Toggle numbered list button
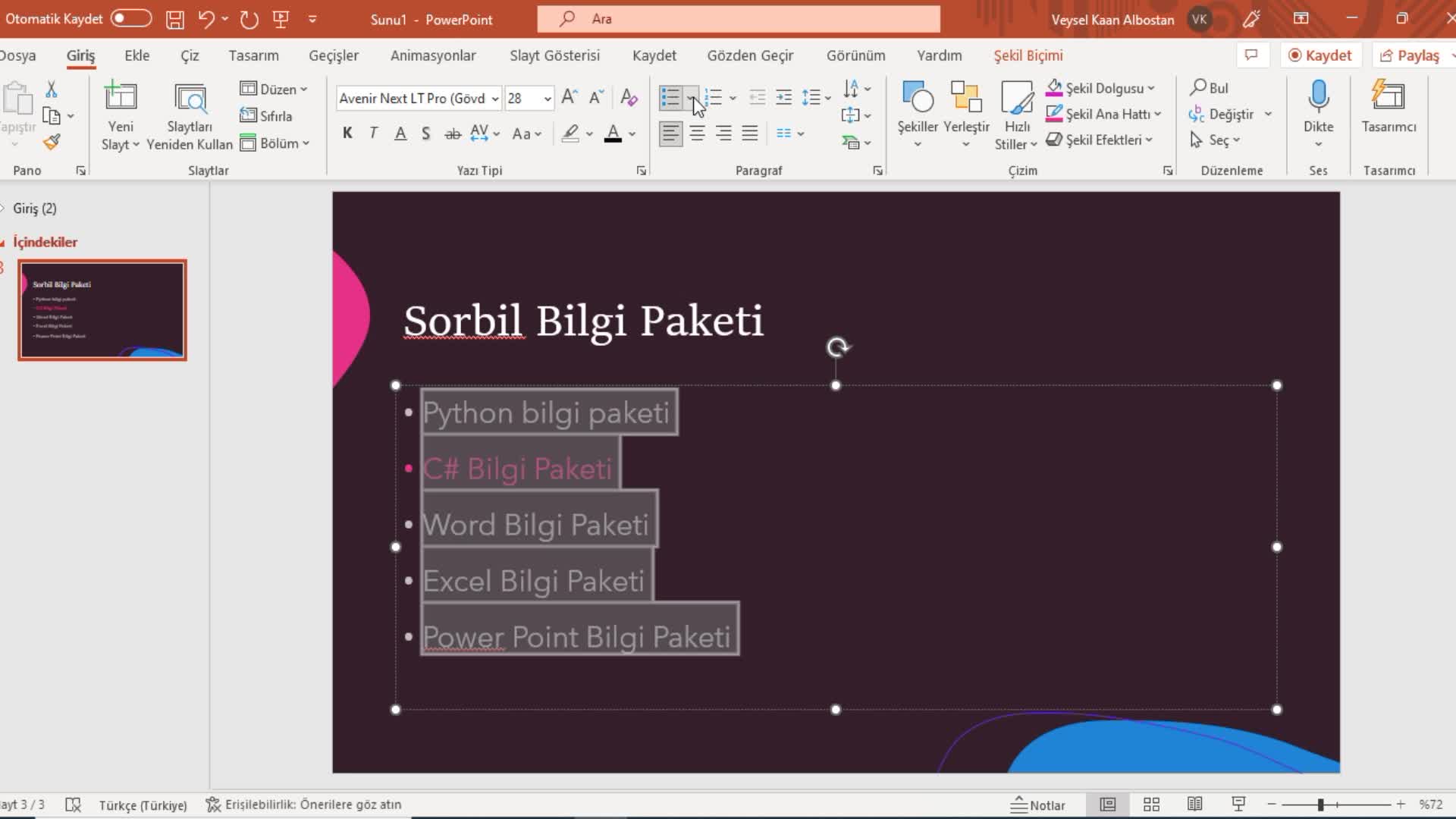The image size is (1456, 819). point(714,97)
